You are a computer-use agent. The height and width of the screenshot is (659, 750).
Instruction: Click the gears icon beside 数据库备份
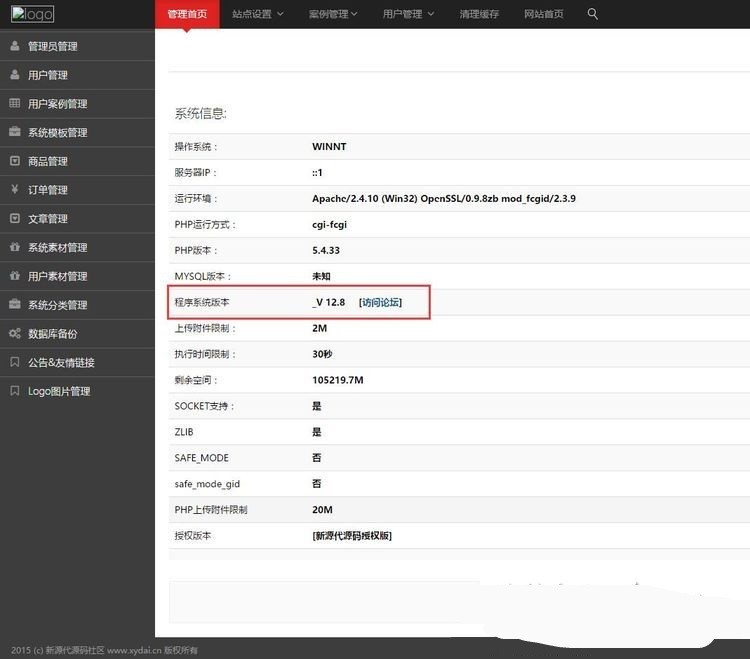(x=15, y=333)
